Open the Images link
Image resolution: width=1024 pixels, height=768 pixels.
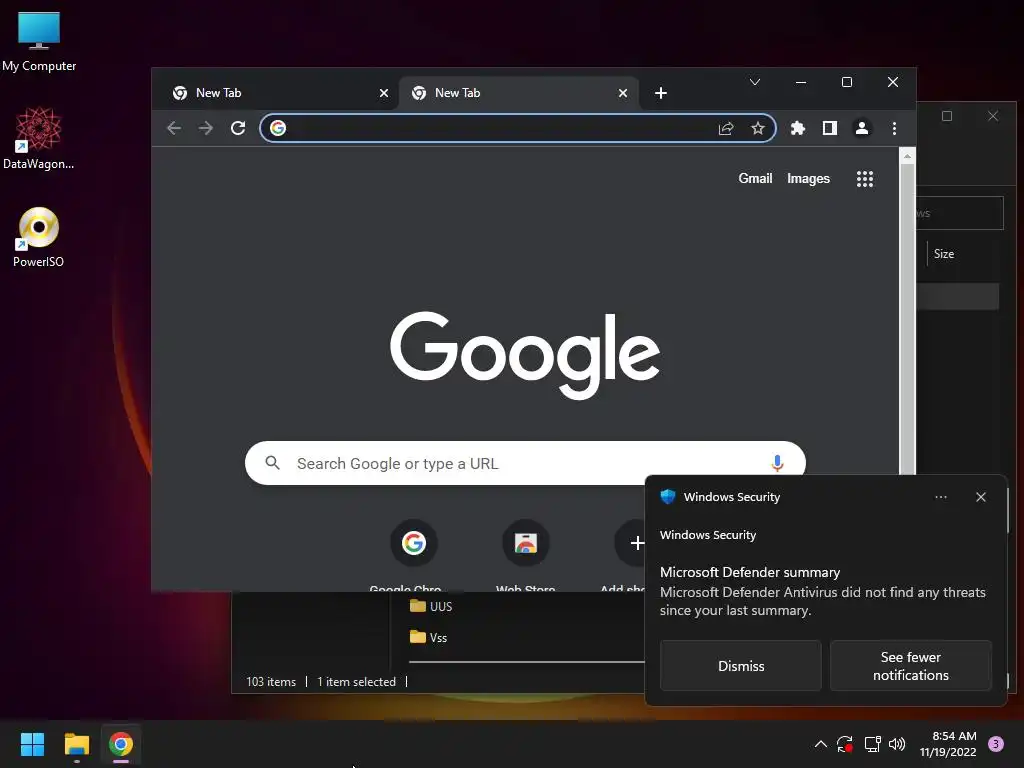808,178
